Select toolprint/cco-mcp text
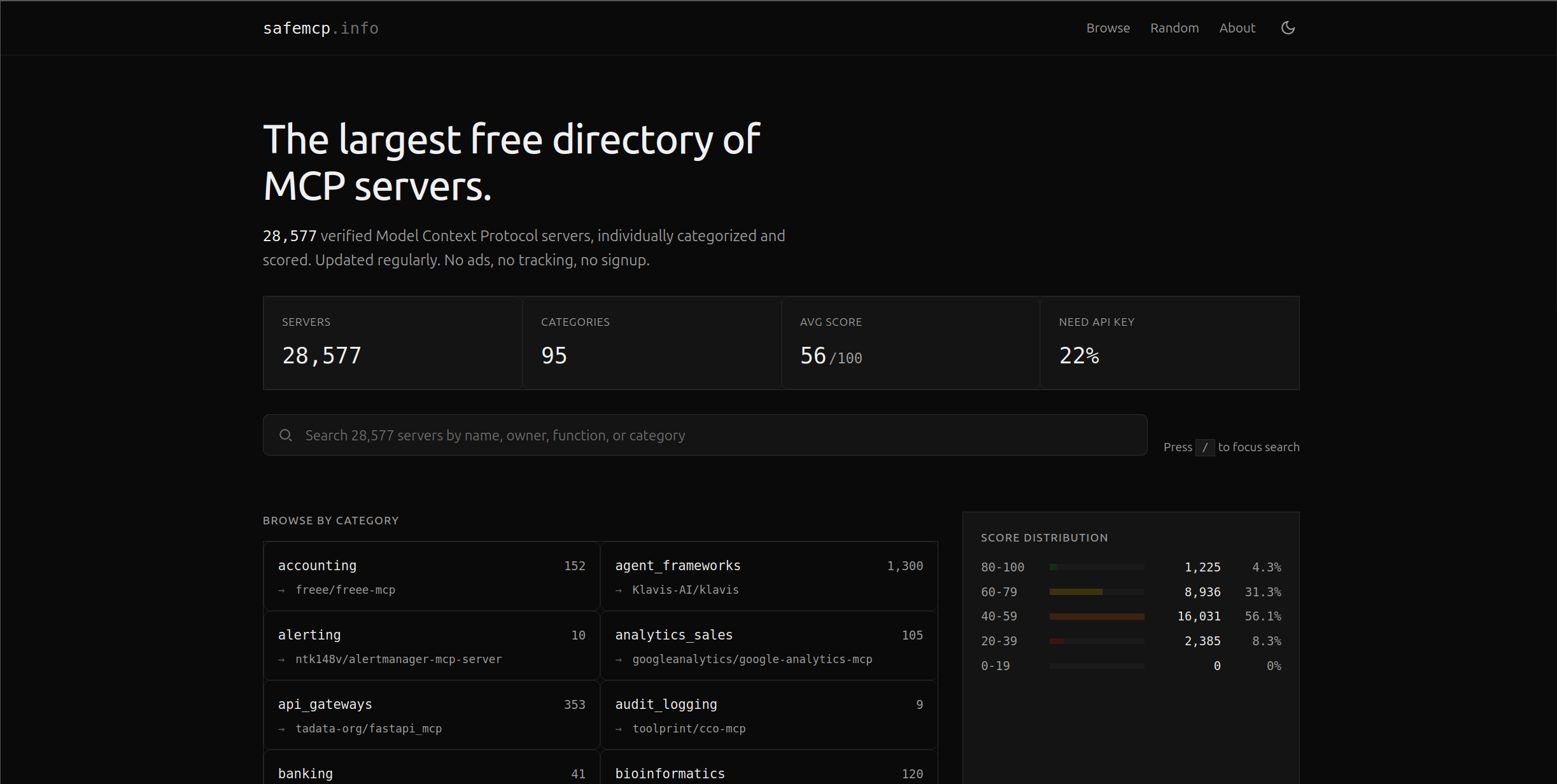The height and width of the screenshot is (784, 1557). pyautogui.click(x=689, y=729)
